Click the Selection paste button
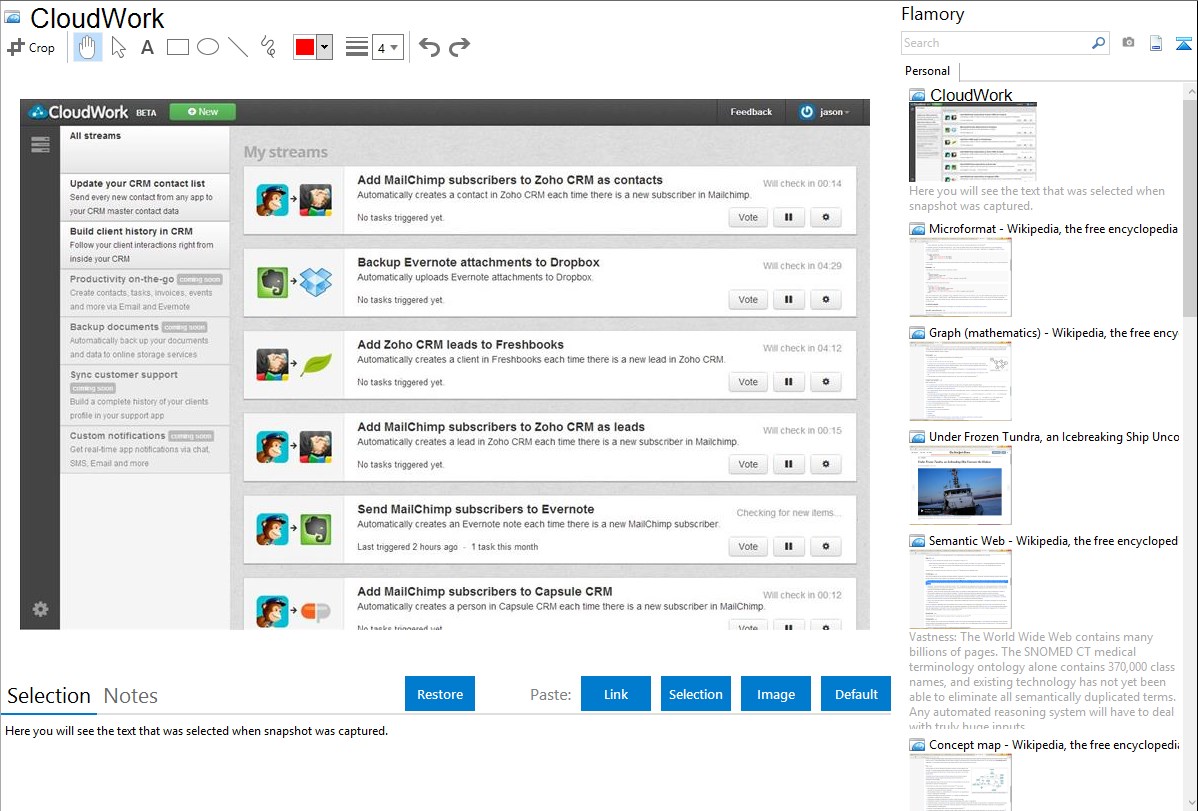 (695, 694)
